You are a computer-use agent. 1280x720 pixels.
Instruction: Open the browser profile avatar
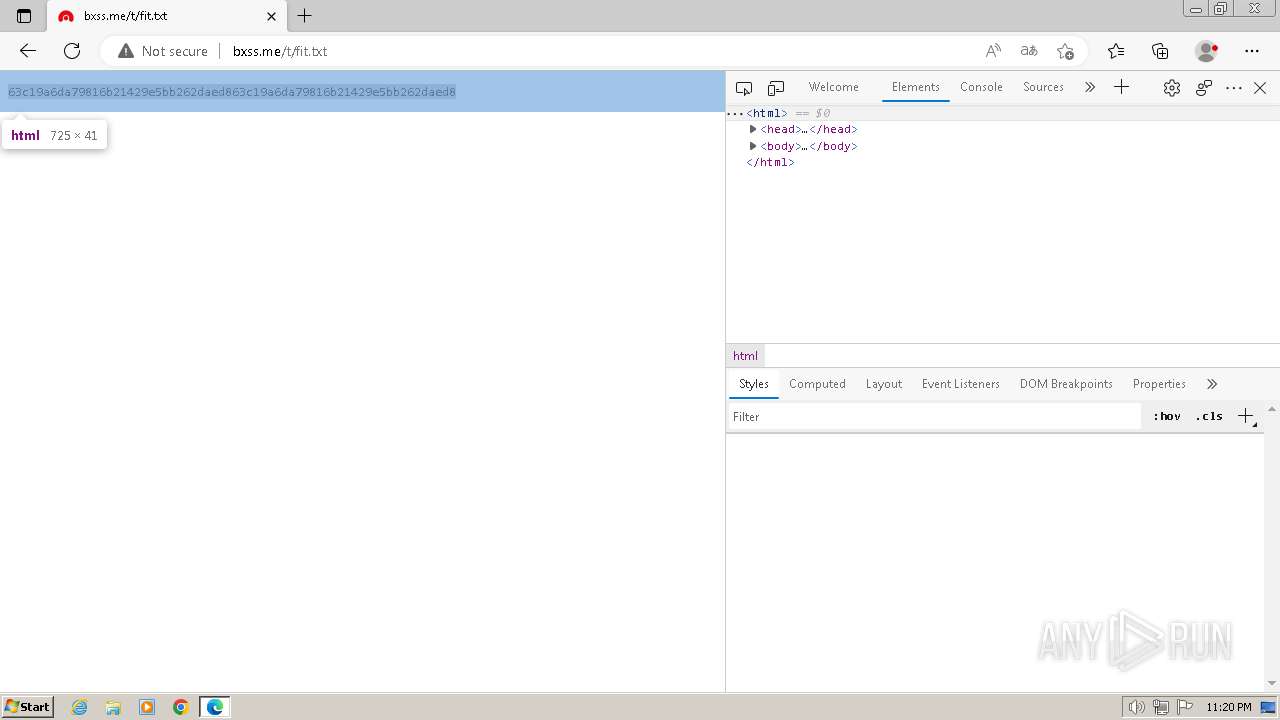click(1207, 51)
